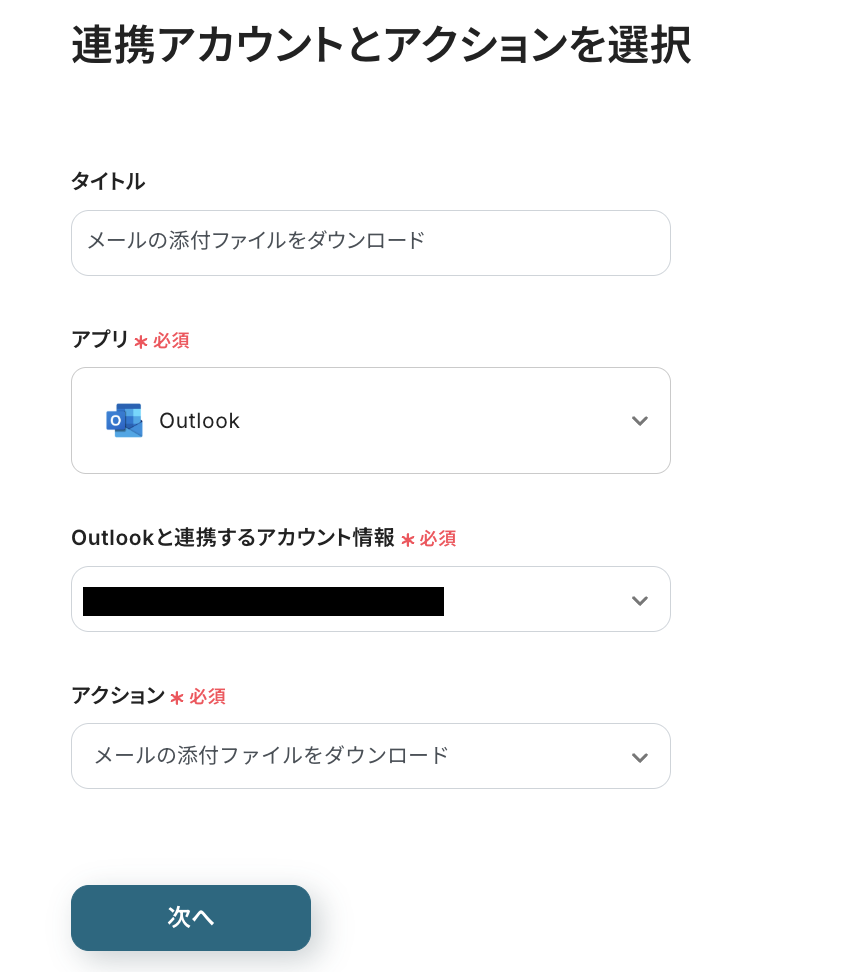Click the Outlookと連携するアカウント情報 label

click(x=233, y=538)
